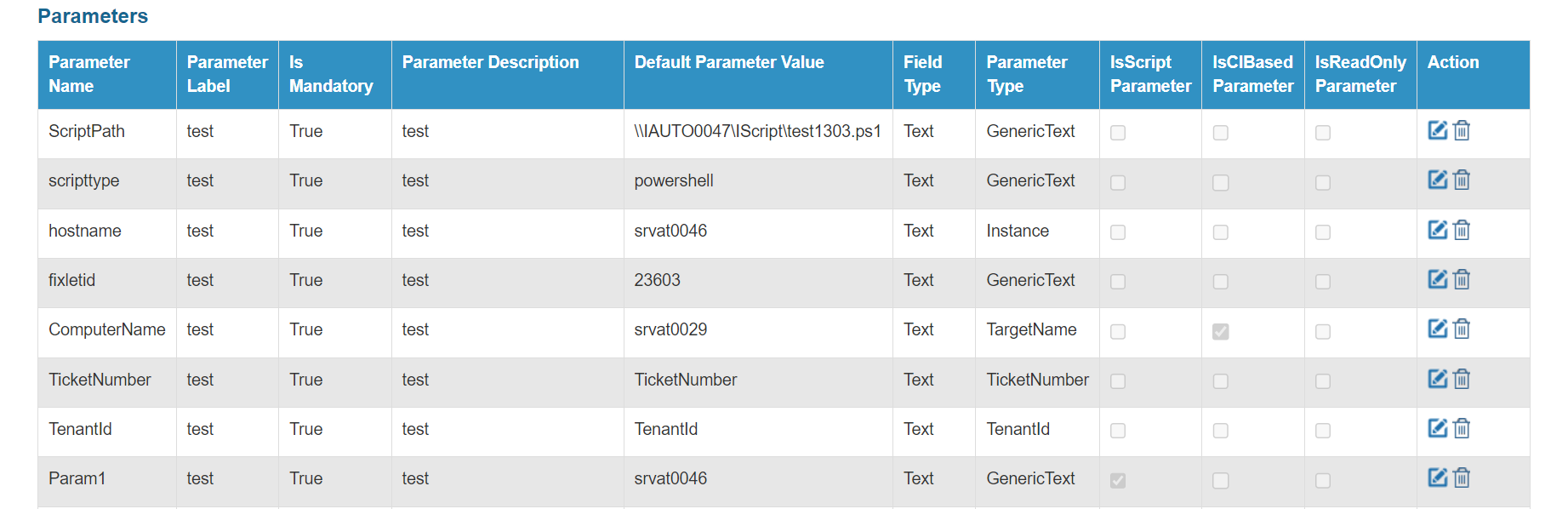Edit the scripttype parameter row

1437,180
